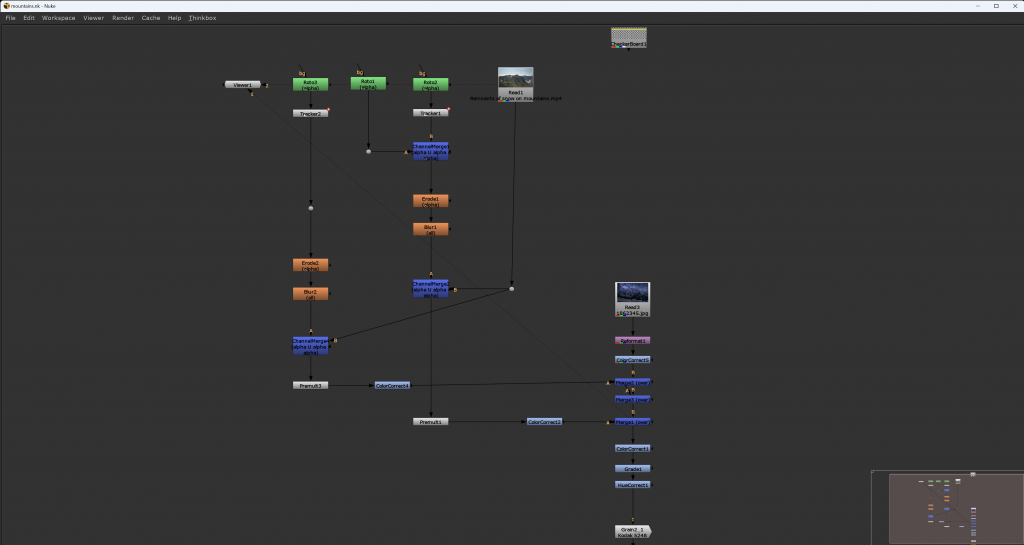
Task: Select the Premult1 node
Action: [x=430, y=422]
